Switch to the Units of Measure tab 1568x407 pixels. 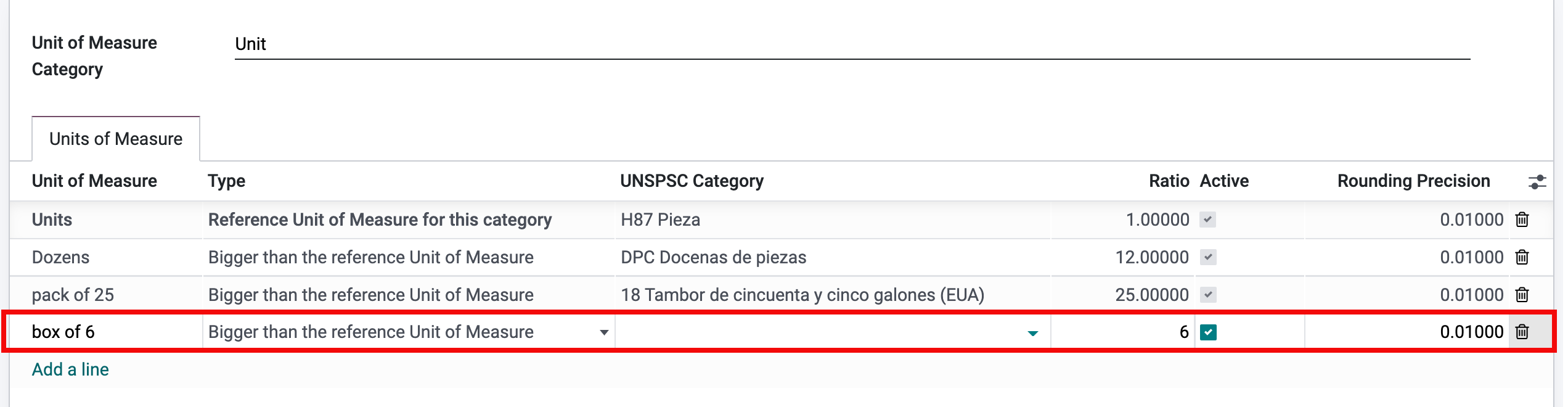click(115, 139)
